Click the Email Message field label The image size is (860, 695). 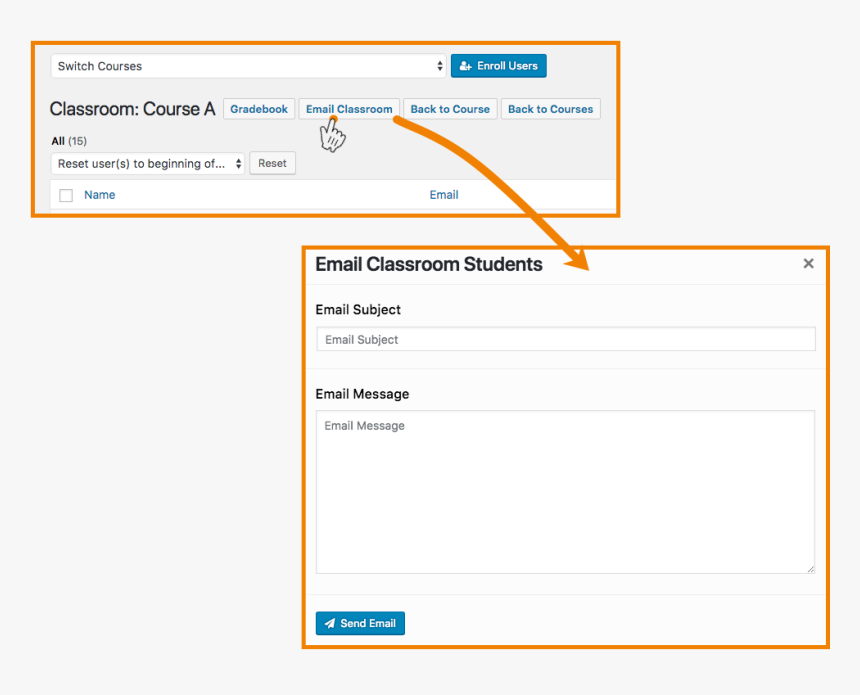[362, 394]
